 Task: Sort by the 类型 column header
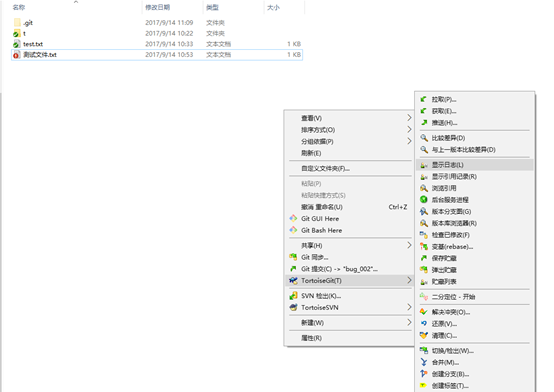[212, 7]
